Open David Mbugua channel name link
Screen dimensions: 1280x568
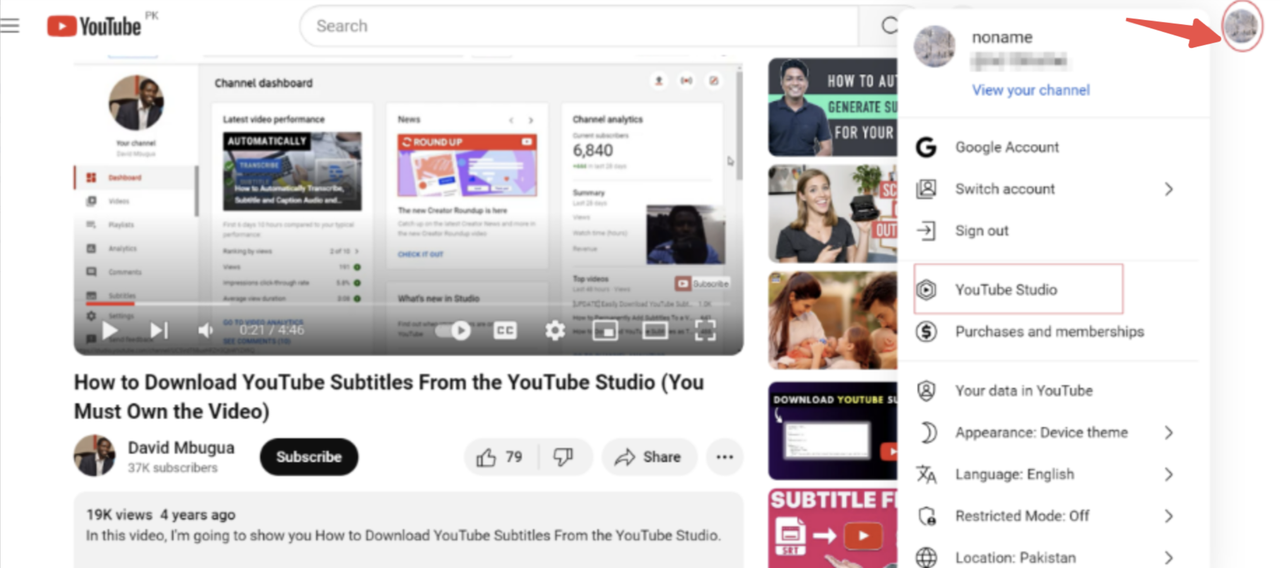click(x=181, y=447)
